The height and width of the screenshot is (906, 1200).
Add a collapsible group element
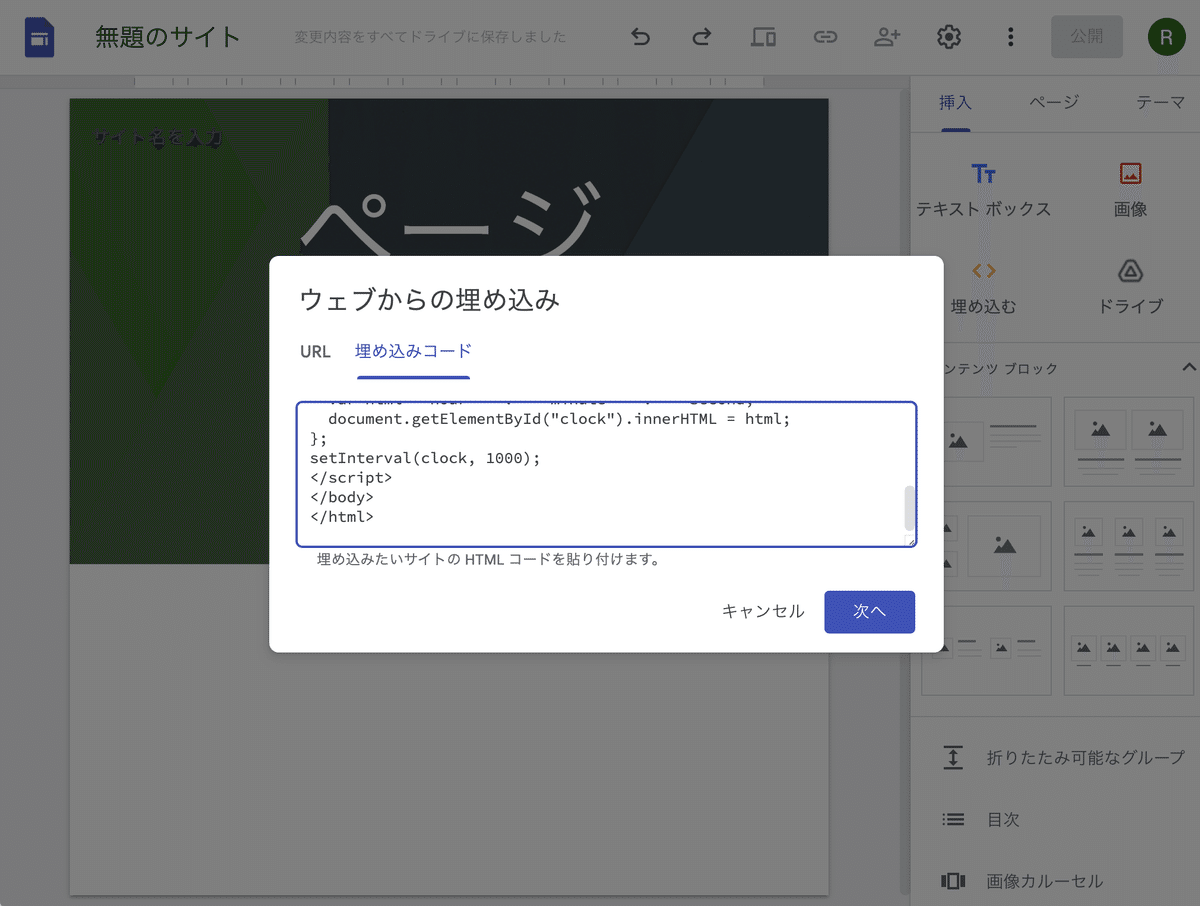(x=1062, y=757)
